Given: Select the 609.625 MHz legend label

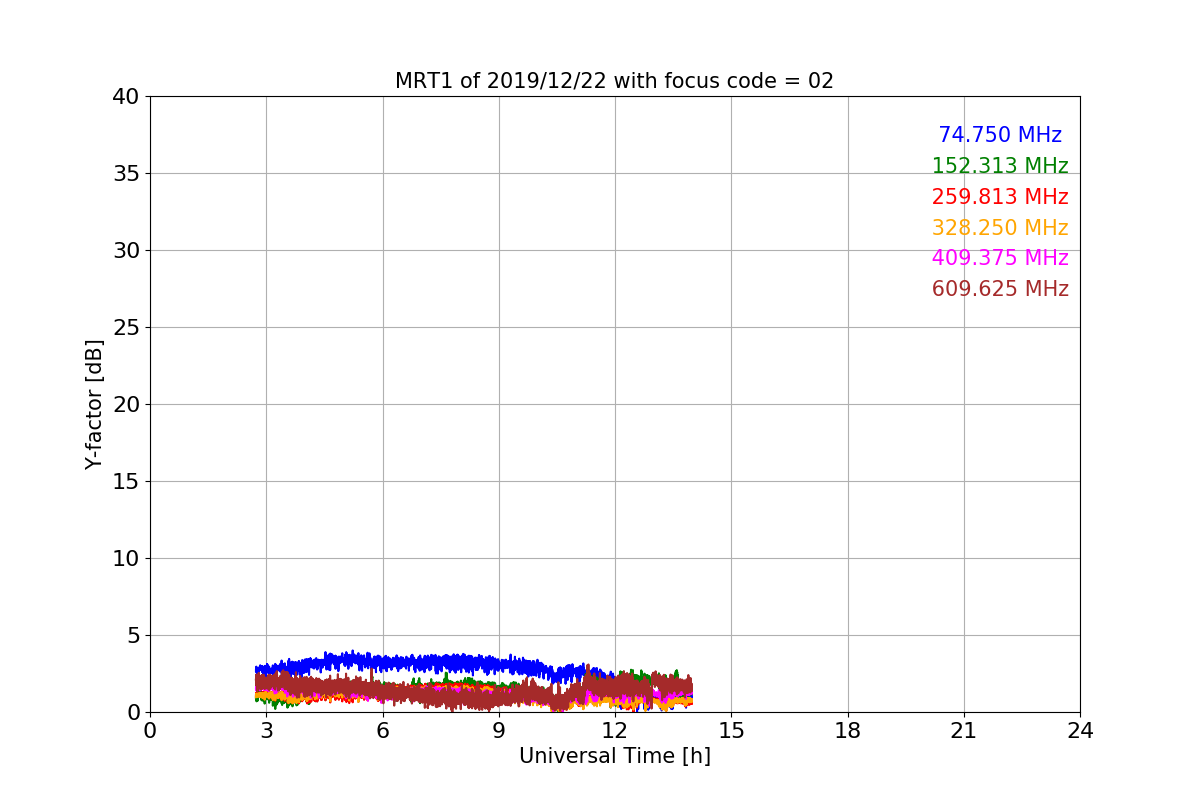Looking at the screenshot, I should click(x=1000, y=289).
